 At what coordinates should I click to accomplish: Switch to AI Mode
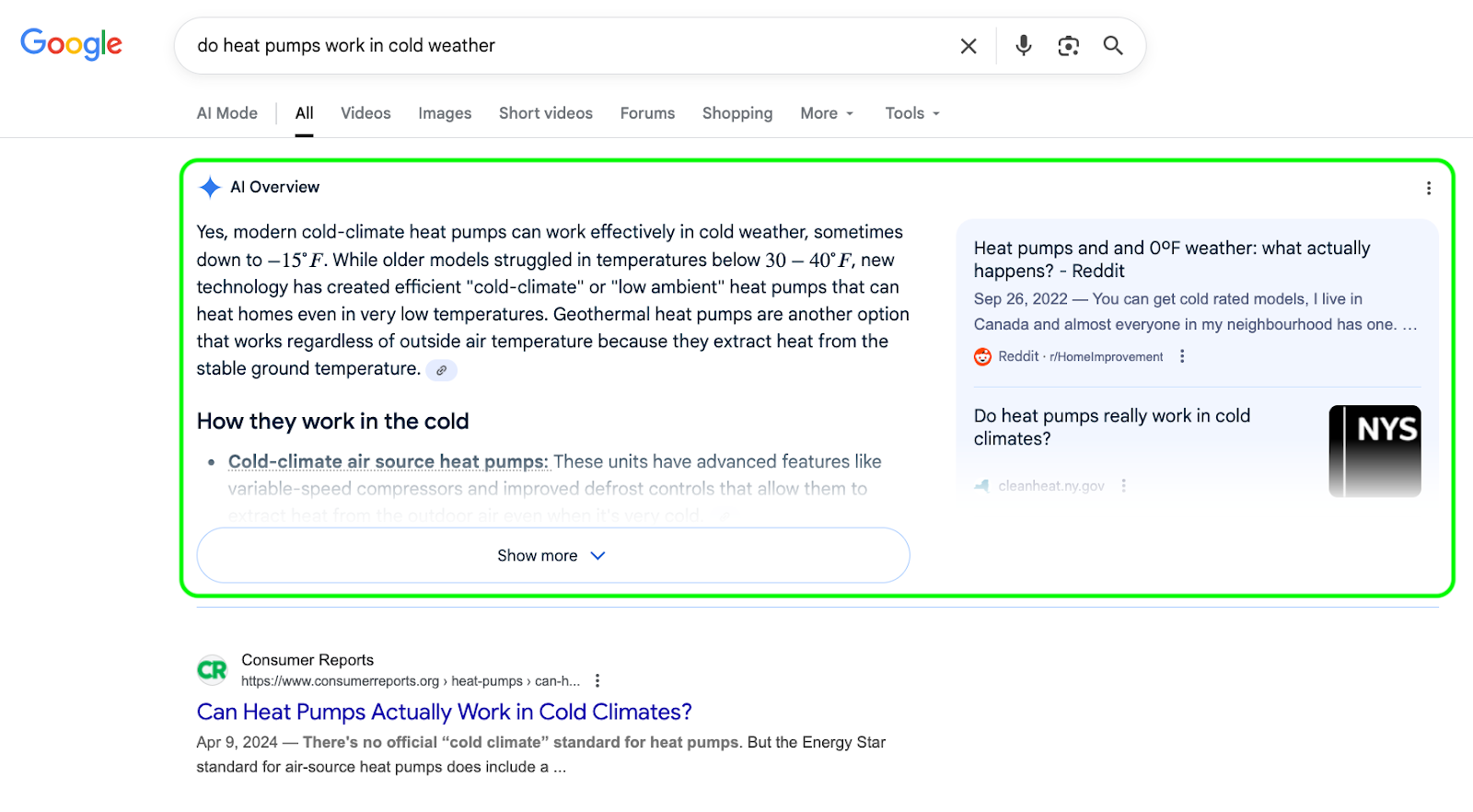tap(226, 113)
